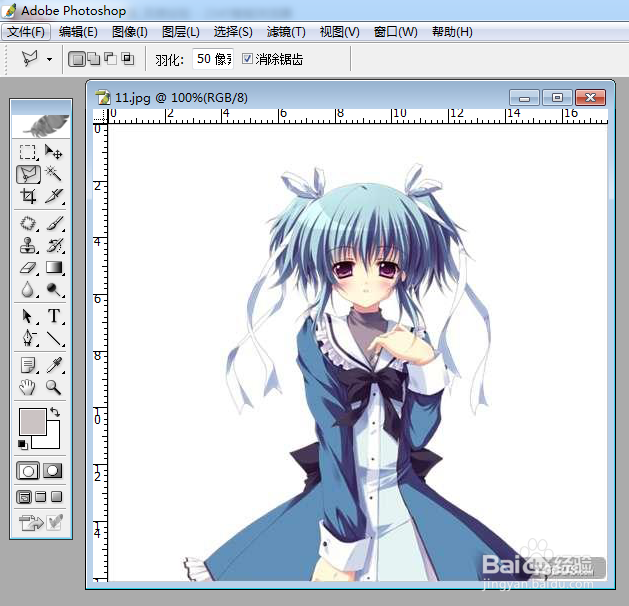The image size is (629, 606).
Task: Set Standard Screen display mode
Action: pos(24,497)
